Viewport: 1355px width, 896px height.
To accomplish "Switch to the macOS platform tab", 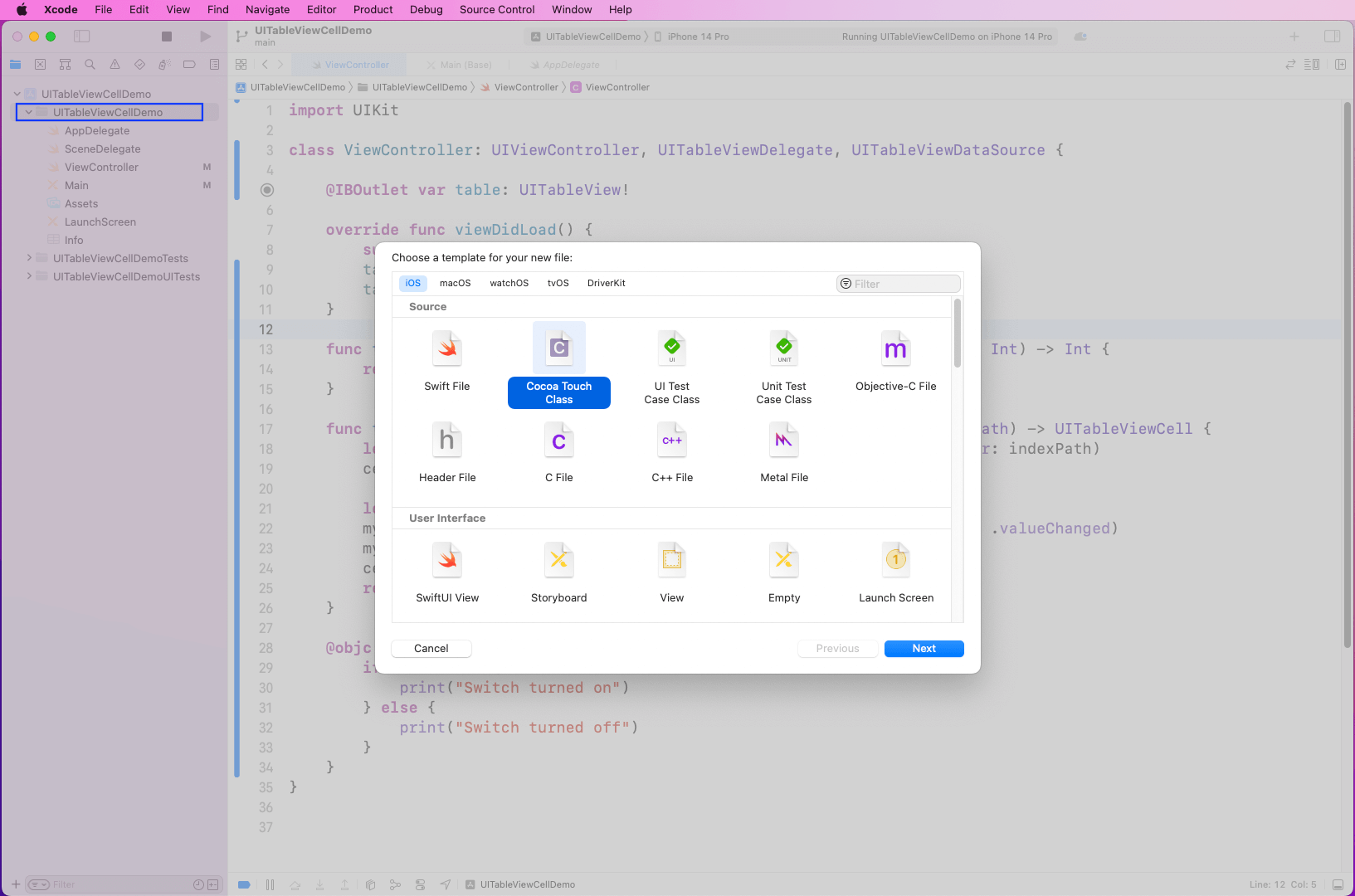I will (455, 283).
